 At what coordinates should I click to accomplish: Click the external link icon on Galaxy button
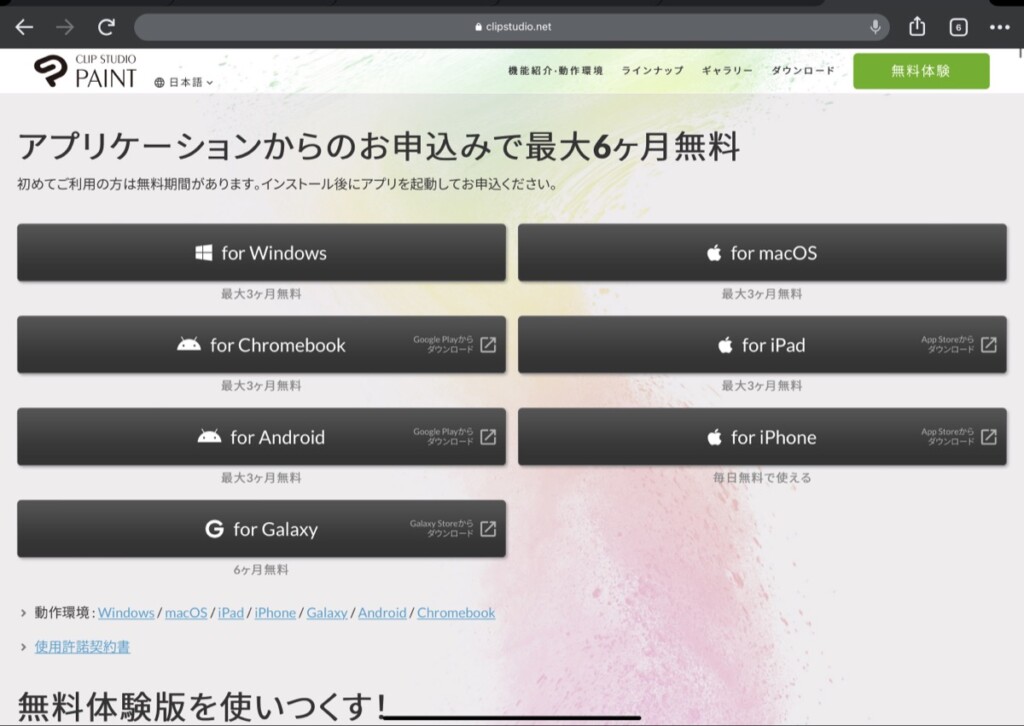click(488, 529)
